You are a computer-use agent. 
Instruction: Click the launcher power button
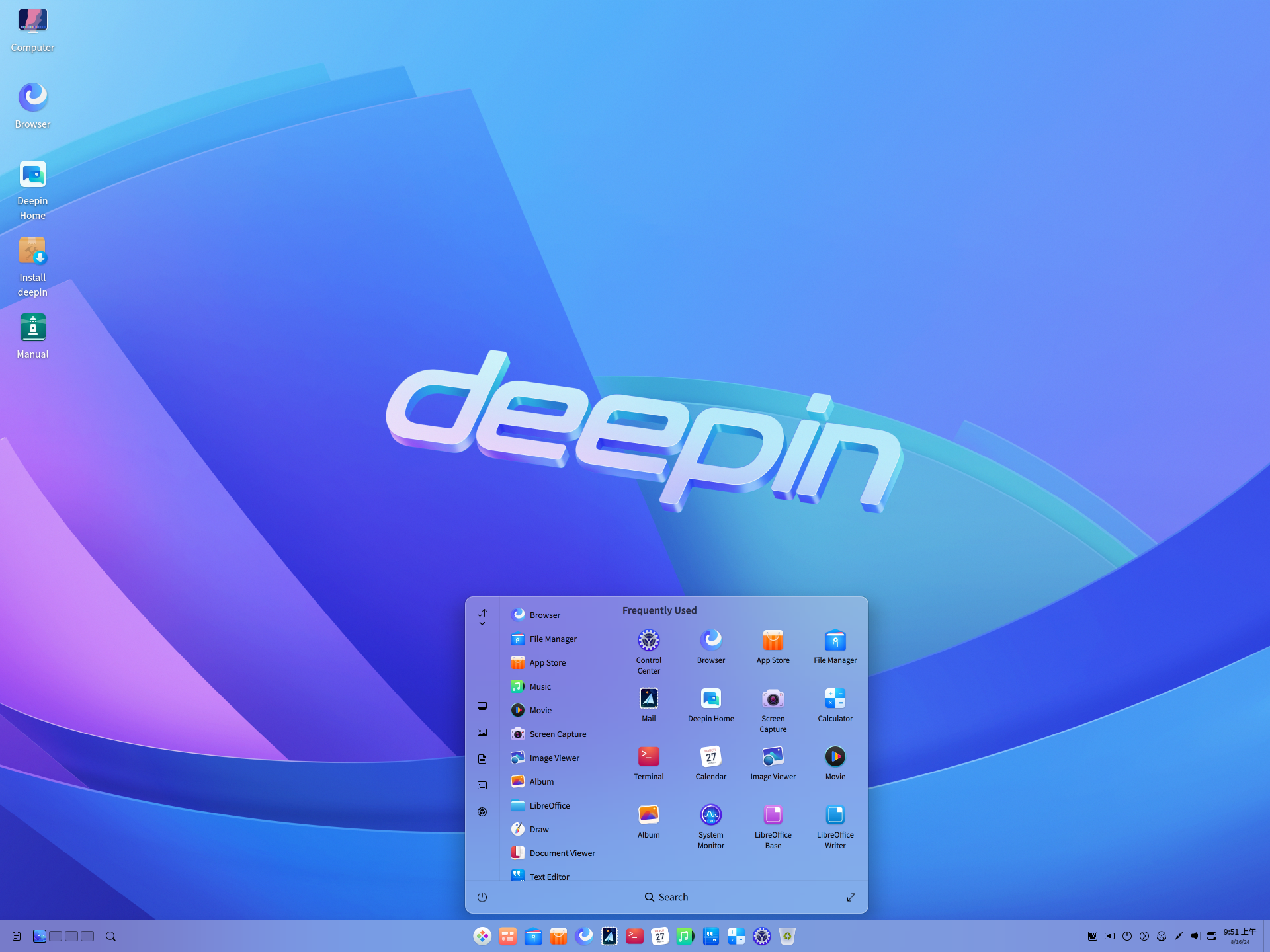482,897
